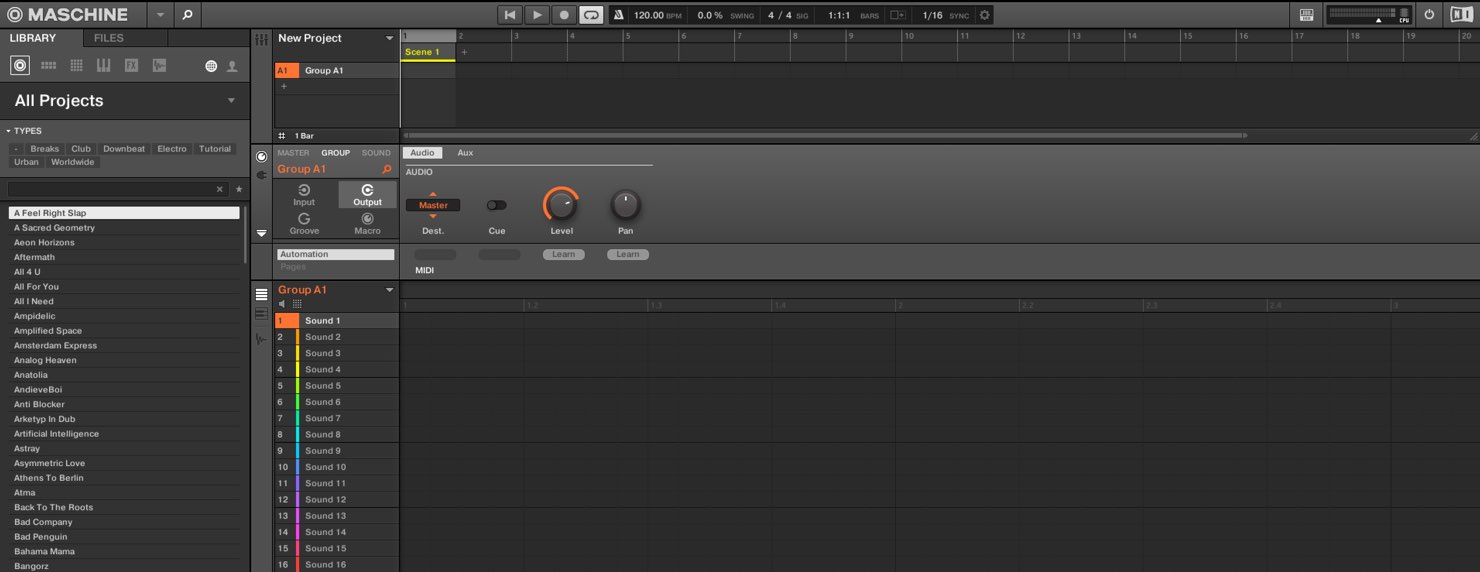Filter by the Electro type tag
The image size is (1480, 572).
[172, 149]
